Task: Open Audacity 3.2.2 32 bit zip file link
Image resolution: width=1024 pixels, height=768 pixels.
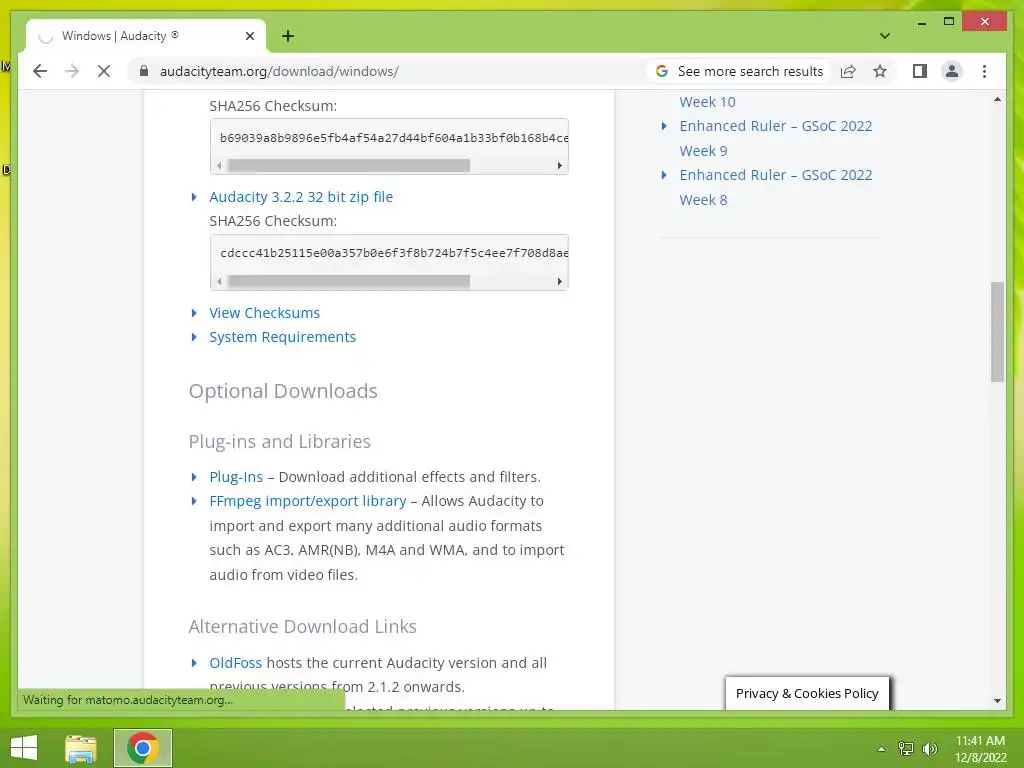Action: point(301,197)
